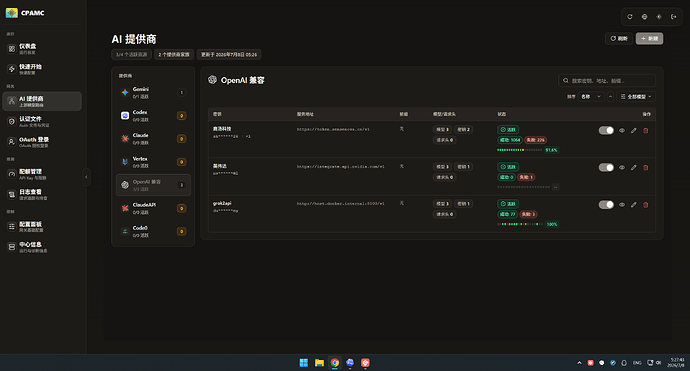Image resolution: width=690 pixels, height=371 pixels.
Task: Click the 更新于 2026年7月8日 timestamp chip
Action: tap(229, 55)
